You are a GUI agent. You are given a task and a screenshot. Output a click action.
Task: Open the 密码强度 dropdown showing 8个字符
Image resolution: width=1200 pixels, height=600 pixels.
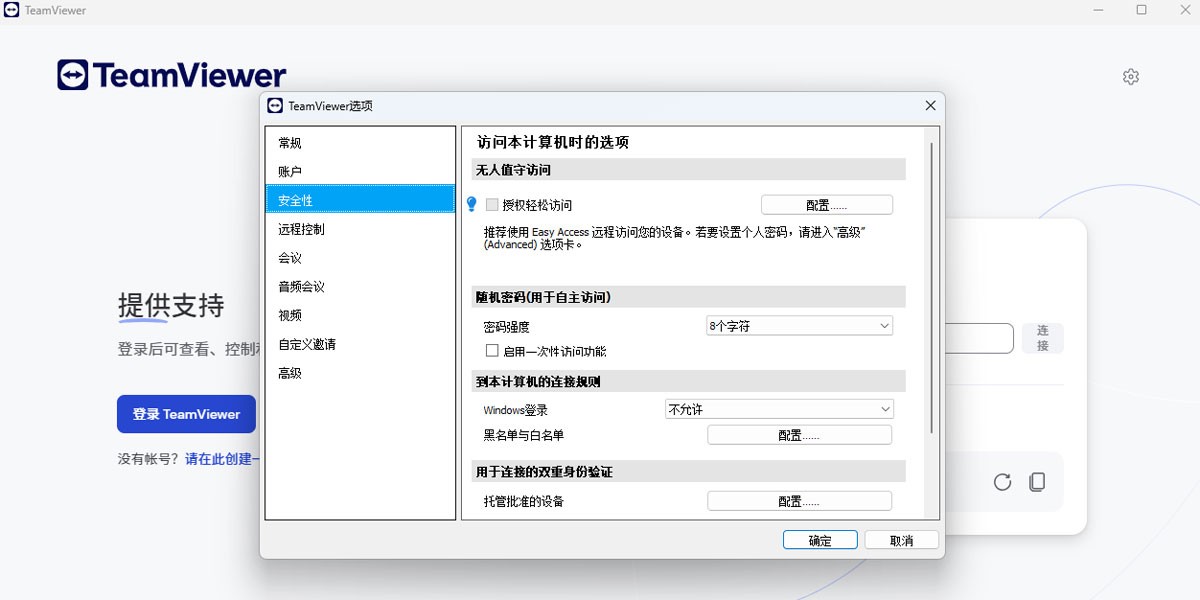coord(798,325)
